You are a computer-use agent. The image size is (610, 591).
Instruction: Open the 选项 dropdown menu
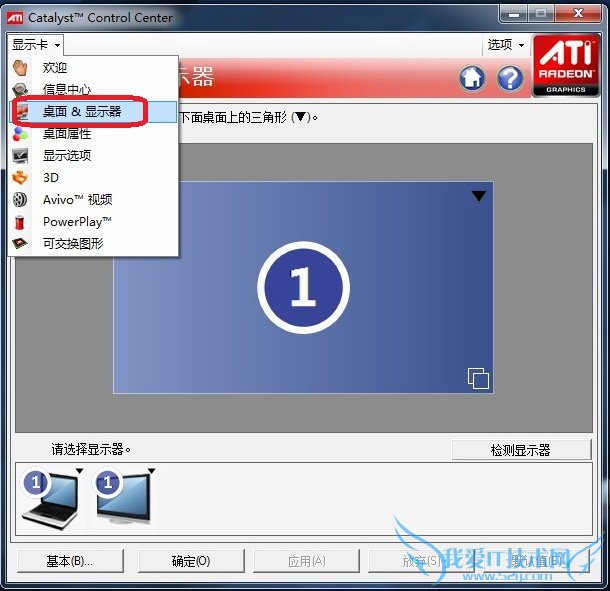pyautogui.click(x=506, y=45)
